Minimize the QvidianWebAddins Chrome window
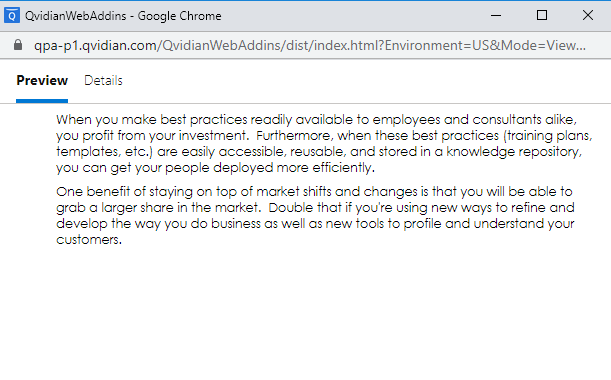The image size is (611, 380). (x=496, y=16)
